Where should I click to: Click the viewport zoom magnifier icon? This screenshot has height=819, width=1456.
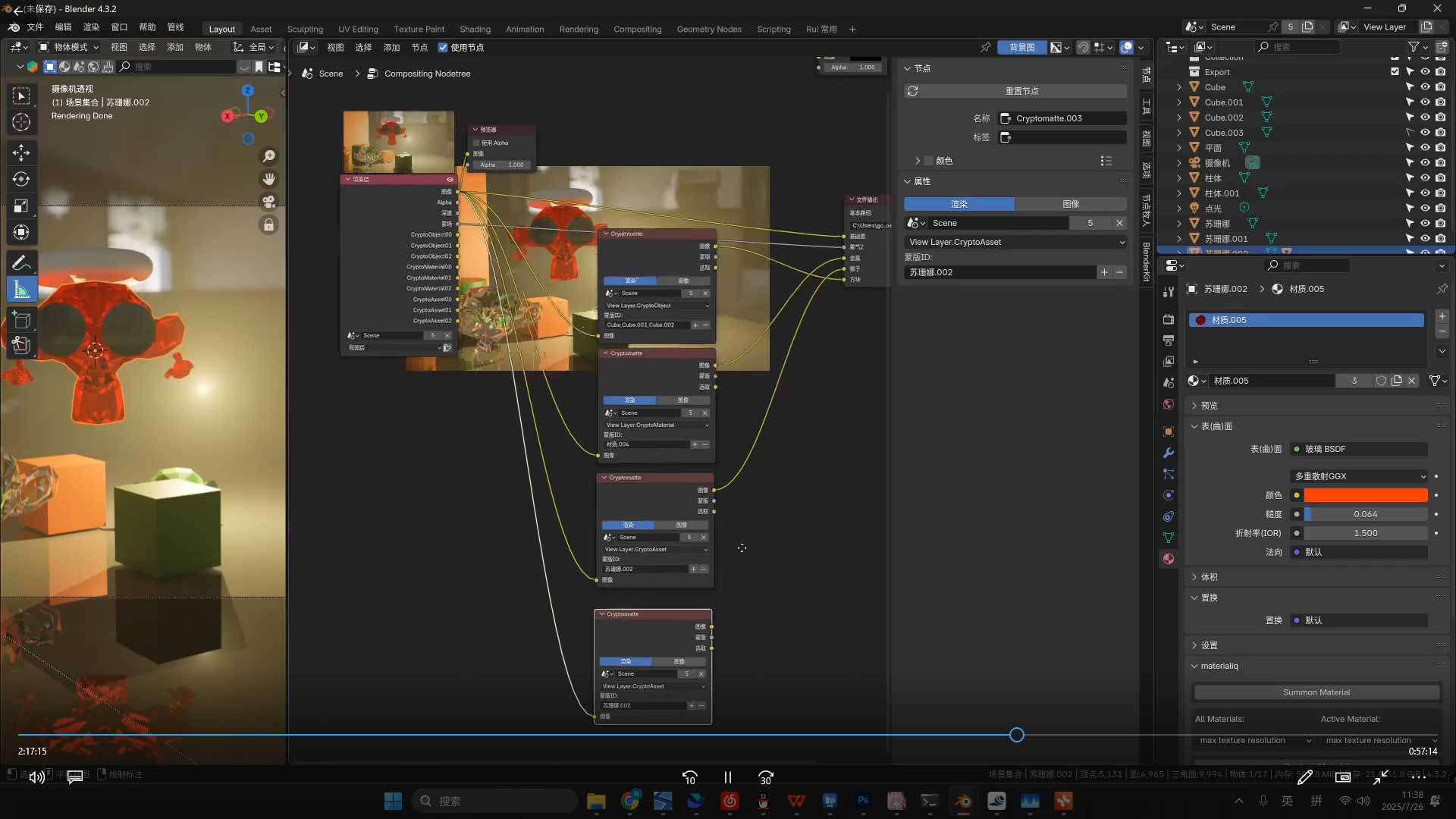tap(268, 156)
